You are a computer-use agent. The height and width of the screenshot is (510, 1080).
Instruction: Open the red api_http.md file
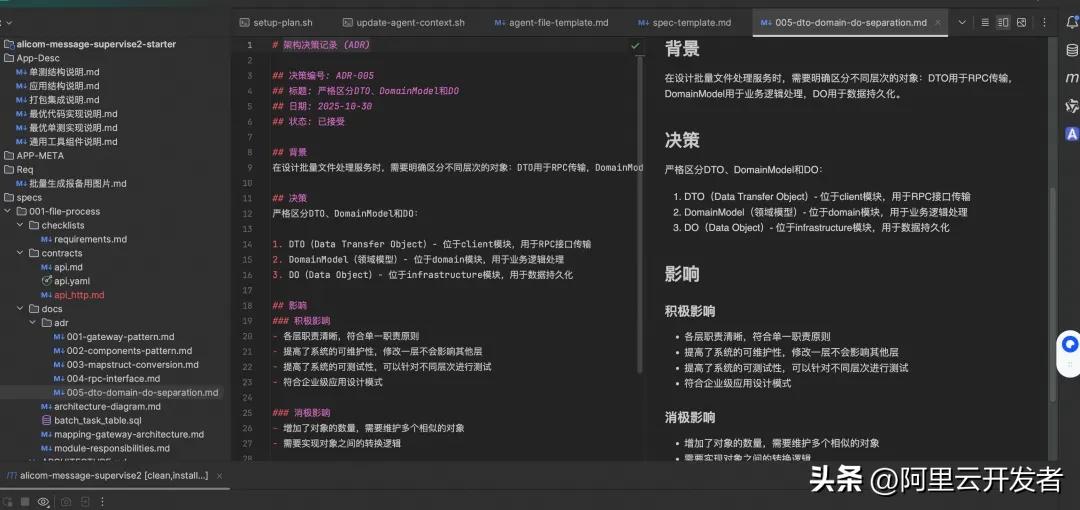click(x=73, y=295)
